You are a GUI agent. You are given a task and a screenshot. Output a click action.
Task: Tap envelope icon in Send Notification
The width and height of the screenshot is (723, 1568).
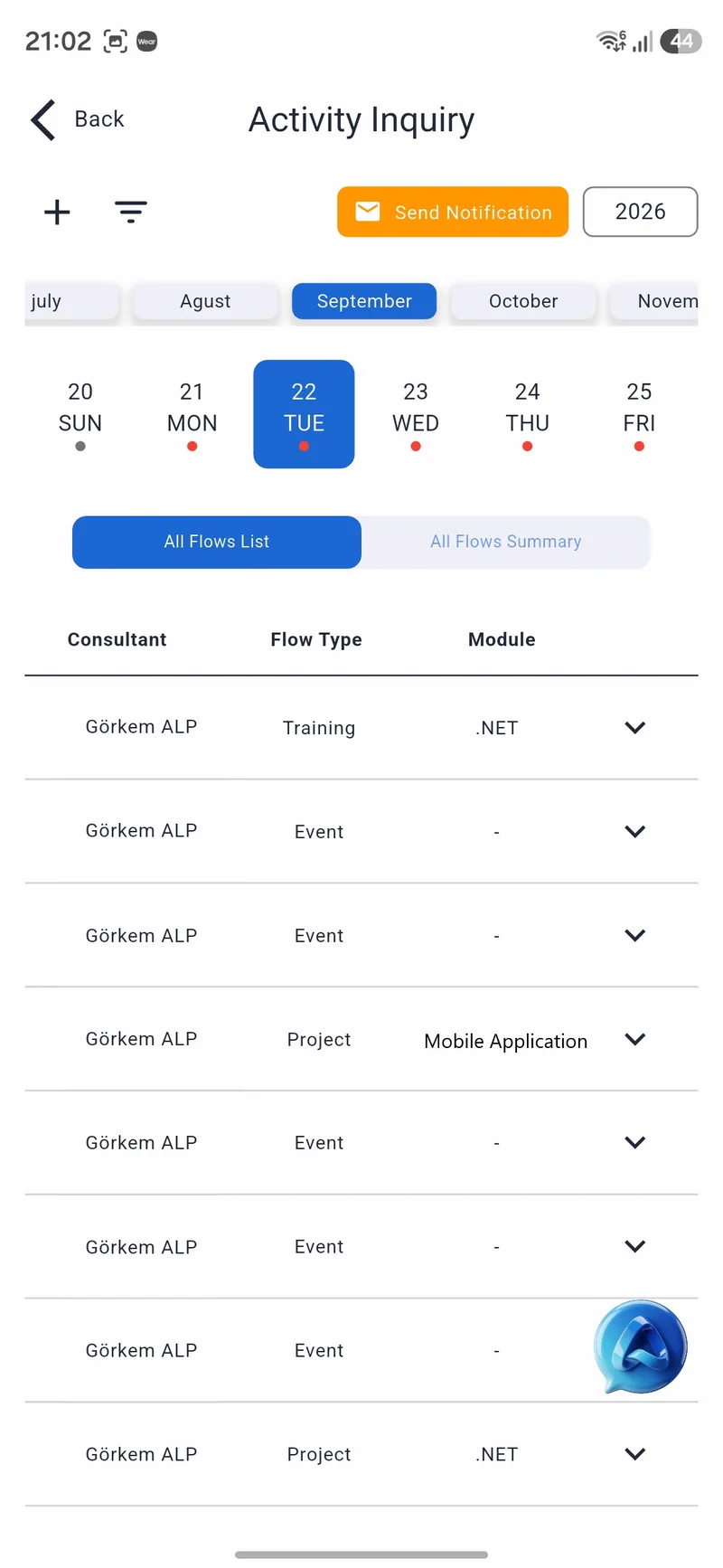pyautogui.click(x=368, y=212)
